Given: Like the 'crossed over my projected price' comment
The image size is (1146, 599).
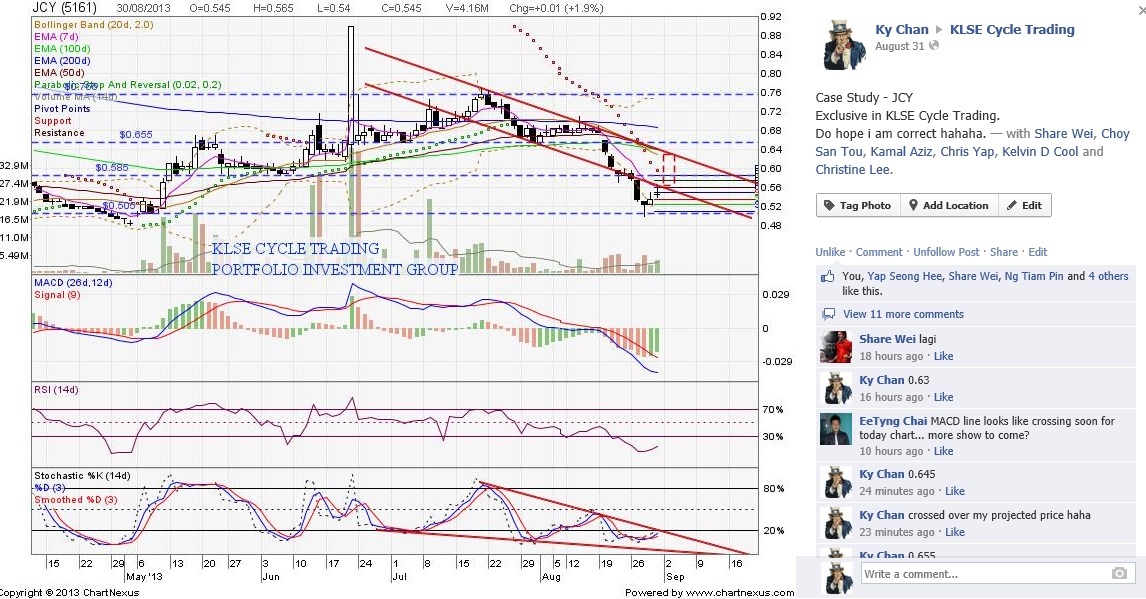Looking at the screenshot, I should (x=955, y=533).
